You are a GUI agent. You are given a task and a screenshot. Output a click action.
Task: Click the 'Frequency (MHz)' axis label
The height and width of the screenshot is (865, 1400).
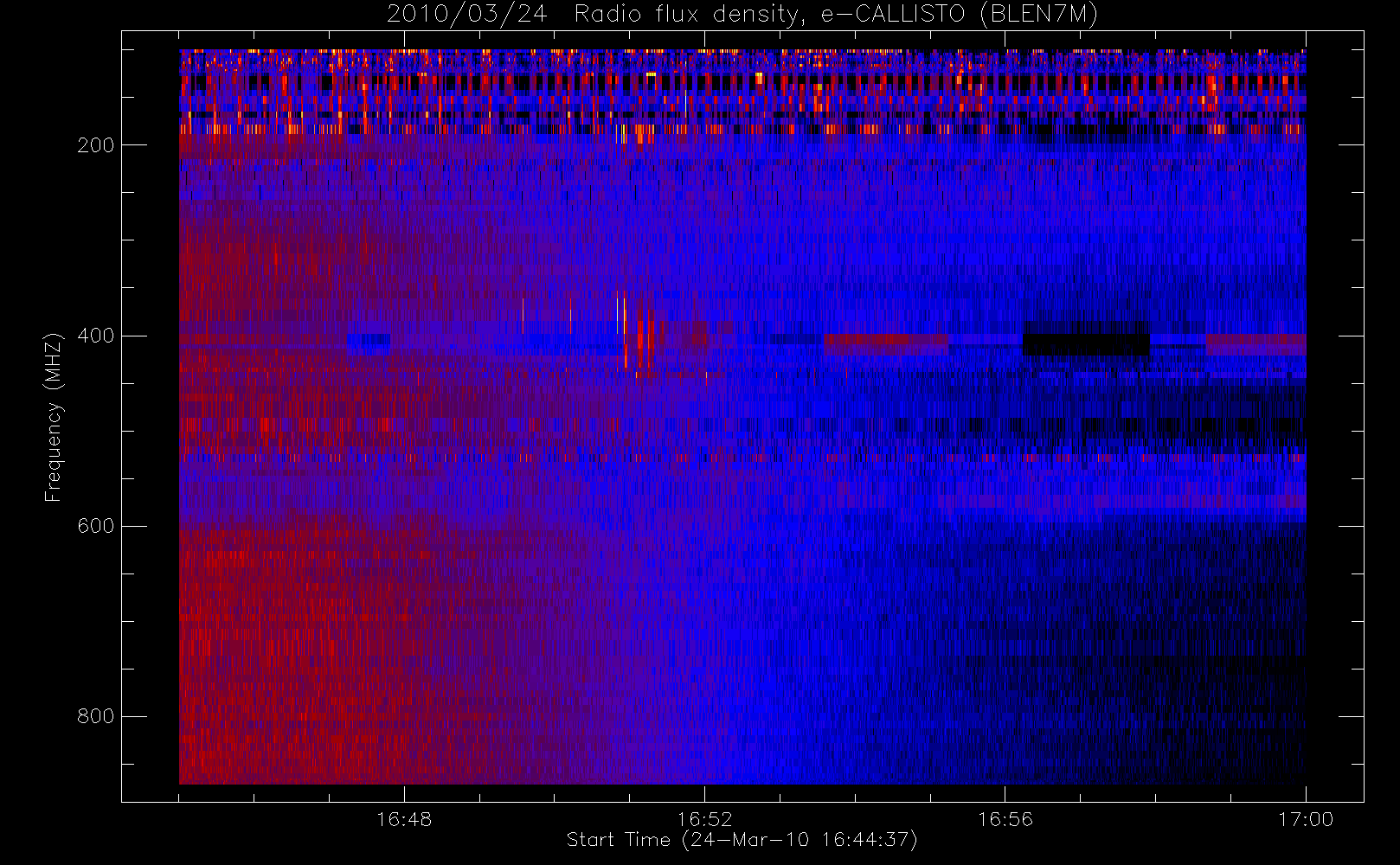click(54, 416)
